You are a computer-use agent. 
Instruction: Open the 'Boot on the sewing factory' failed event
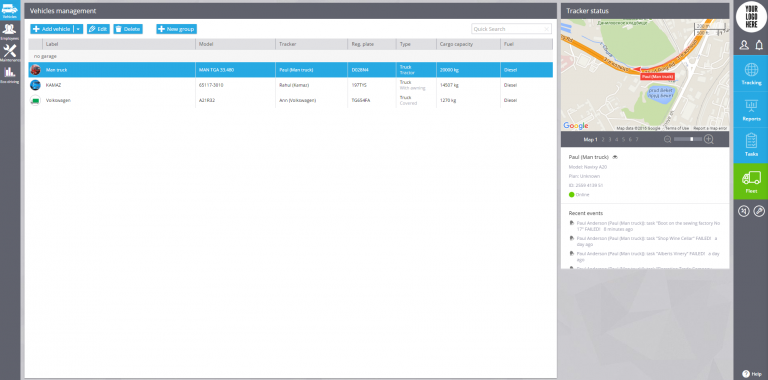click(648, 226)
